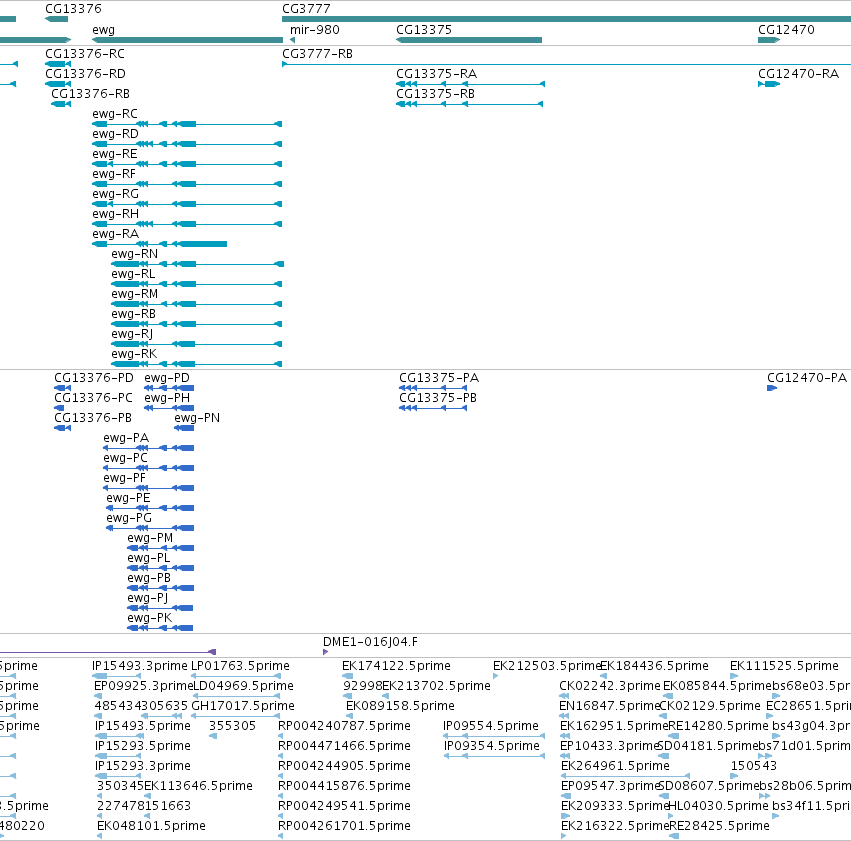
Task: Click EST IP09554.5prime
Action: point(494,736)
